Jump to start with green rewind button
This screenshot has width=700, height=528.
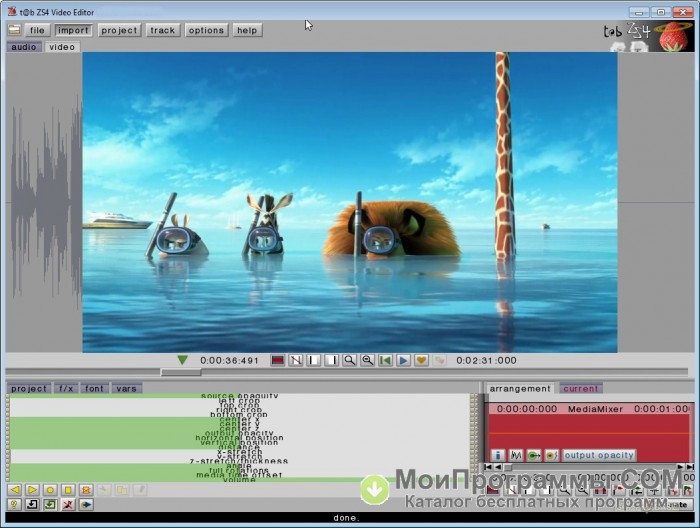(385, 360)
